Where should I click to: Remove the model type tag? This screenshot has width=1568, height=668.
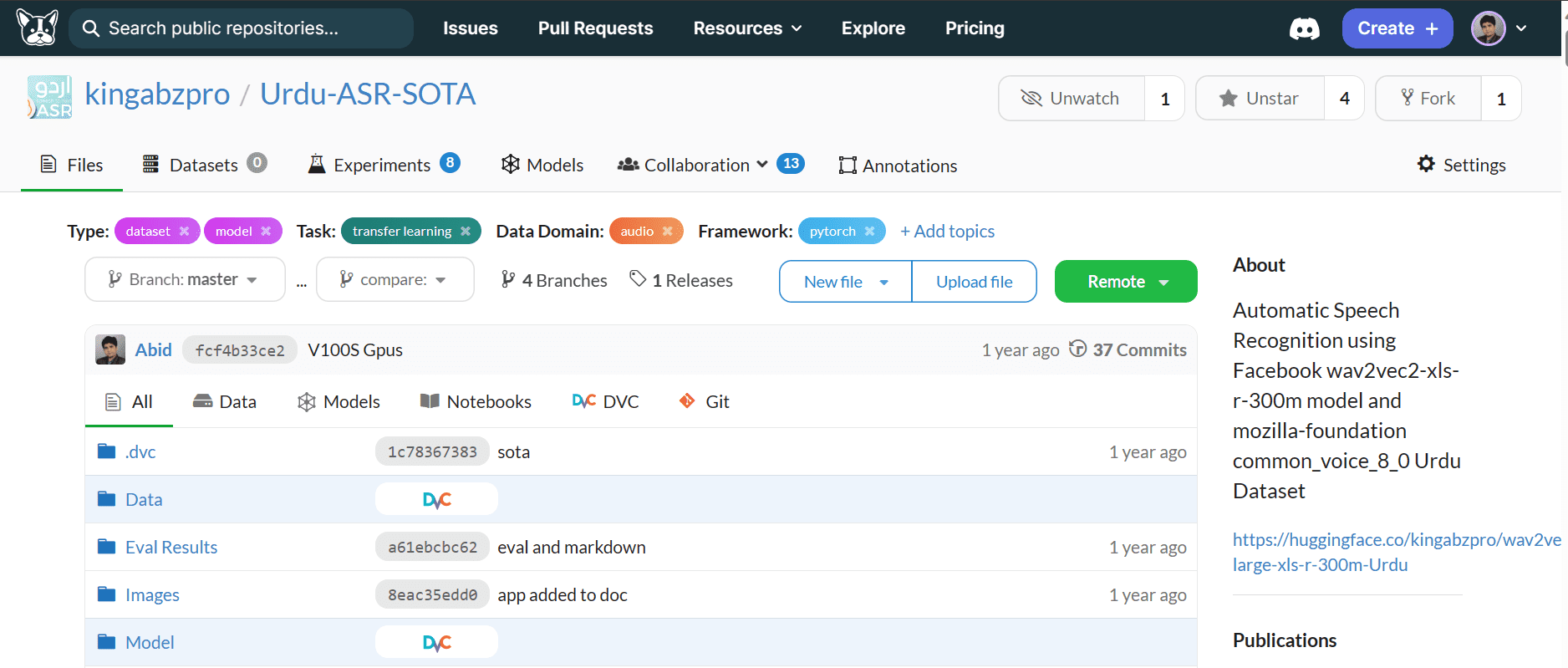(266, 231)
